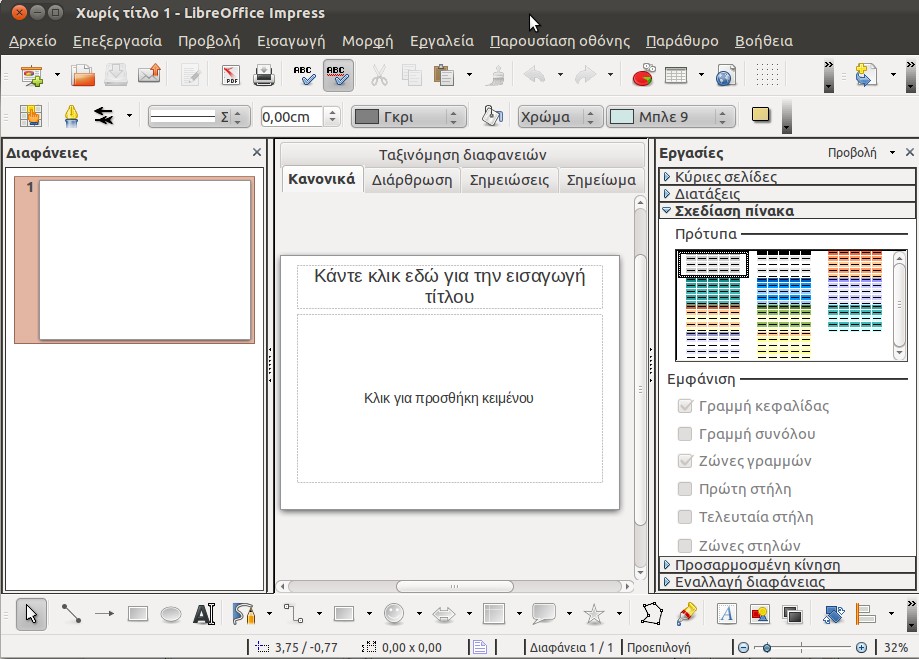Screen dimensions: 919x659
Task: Click the Export as PDF icon
Action: (230, 75)
